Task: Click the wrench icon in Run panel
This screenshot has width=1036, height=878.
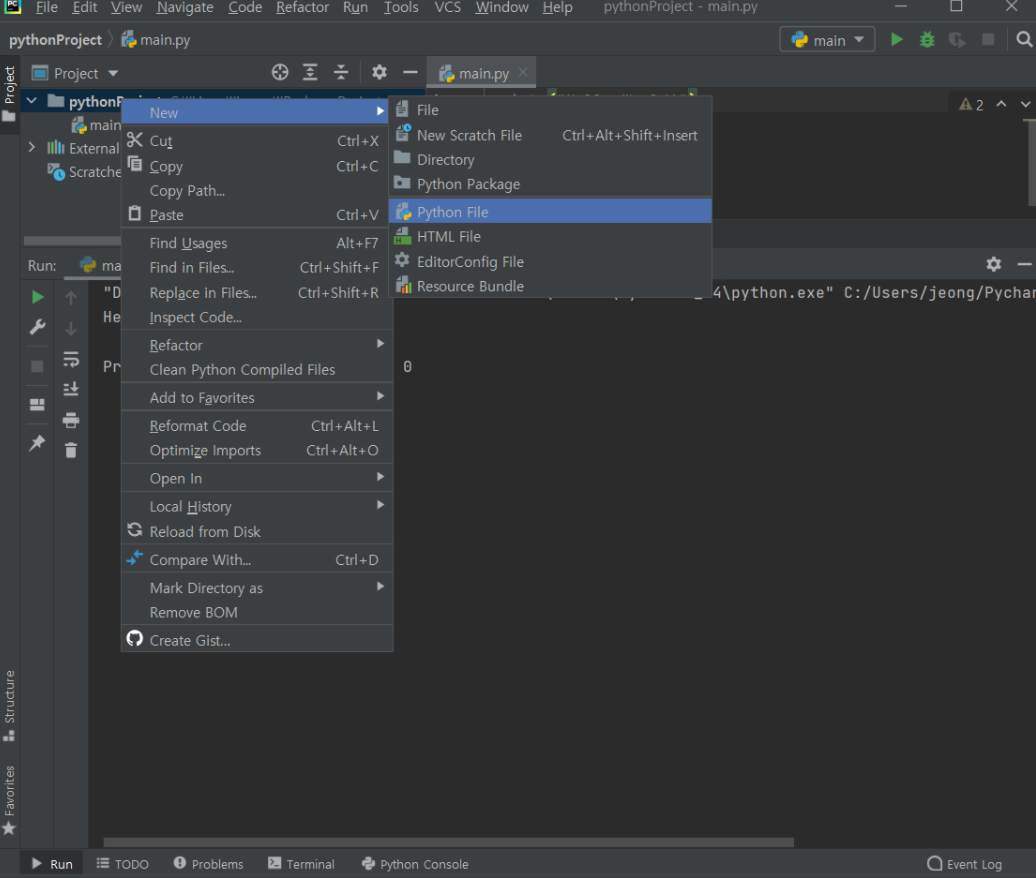Action: [38, 327]
